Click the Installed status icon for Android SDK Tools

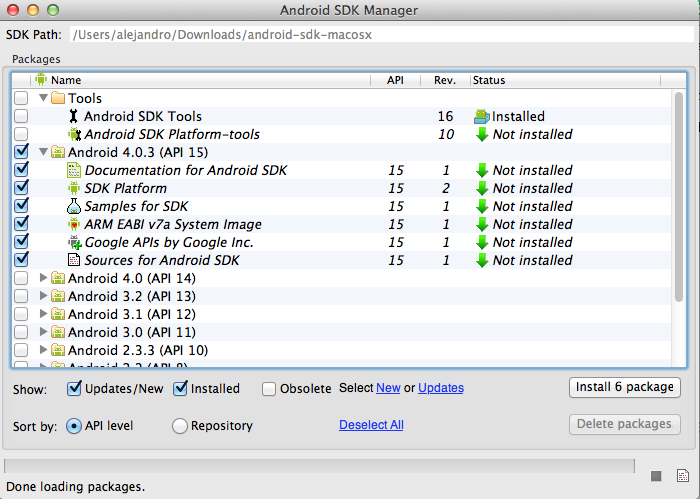pos(482,116)
